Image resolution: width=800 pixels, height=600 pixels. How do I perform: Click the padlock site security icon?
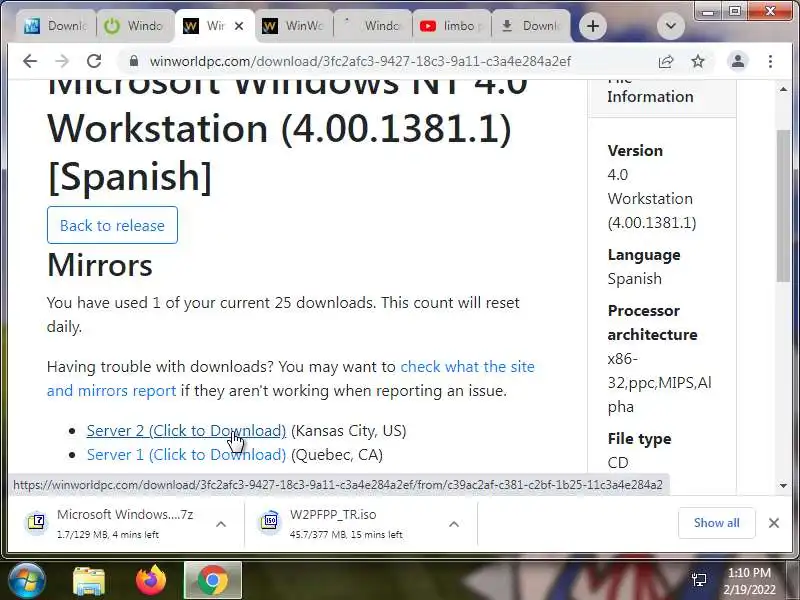pos(134,61)
